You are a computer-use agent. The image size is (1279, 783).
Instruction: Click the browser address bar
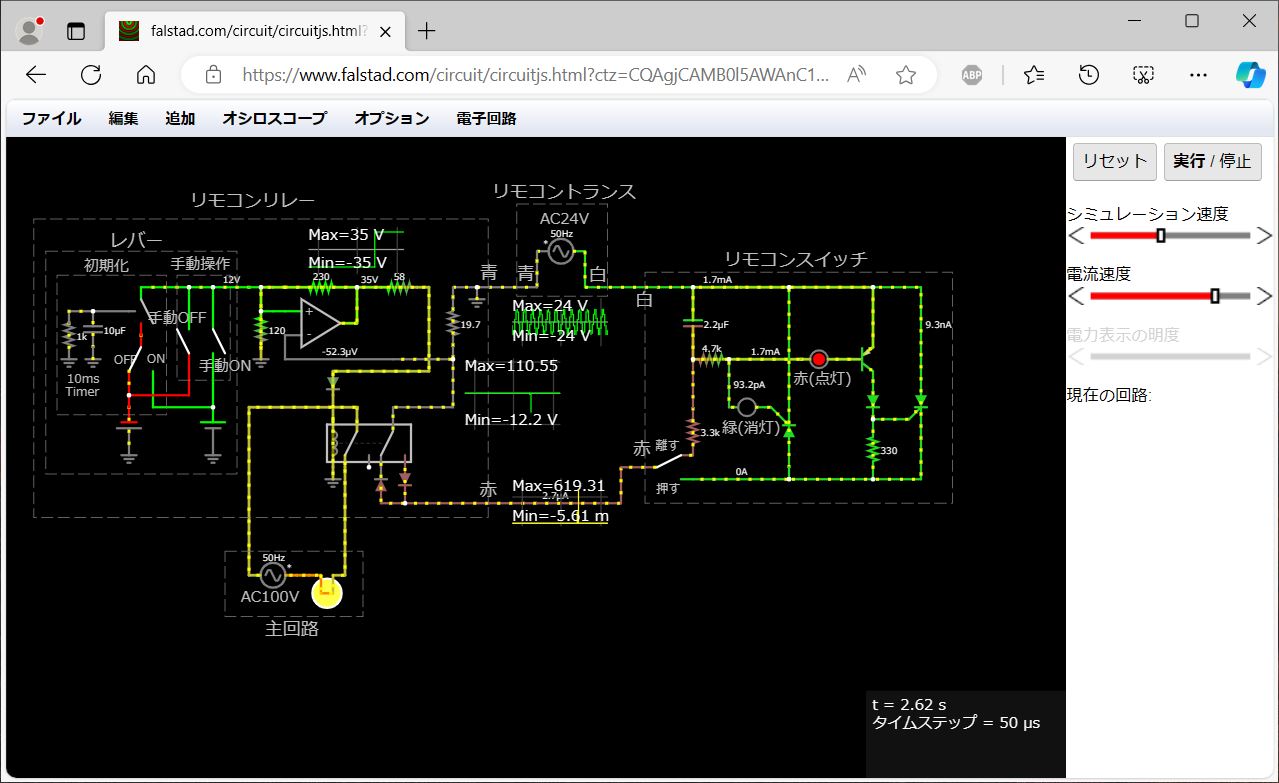550,75
